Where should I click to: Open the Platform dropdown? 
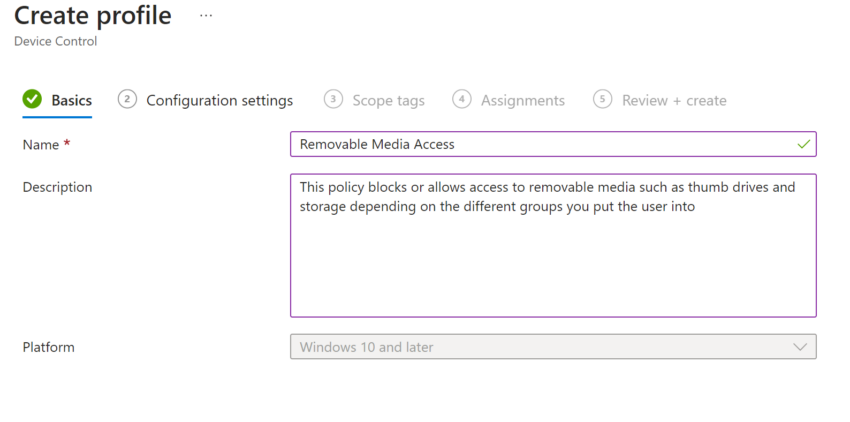pyautogui.click(x=553, y=347)
